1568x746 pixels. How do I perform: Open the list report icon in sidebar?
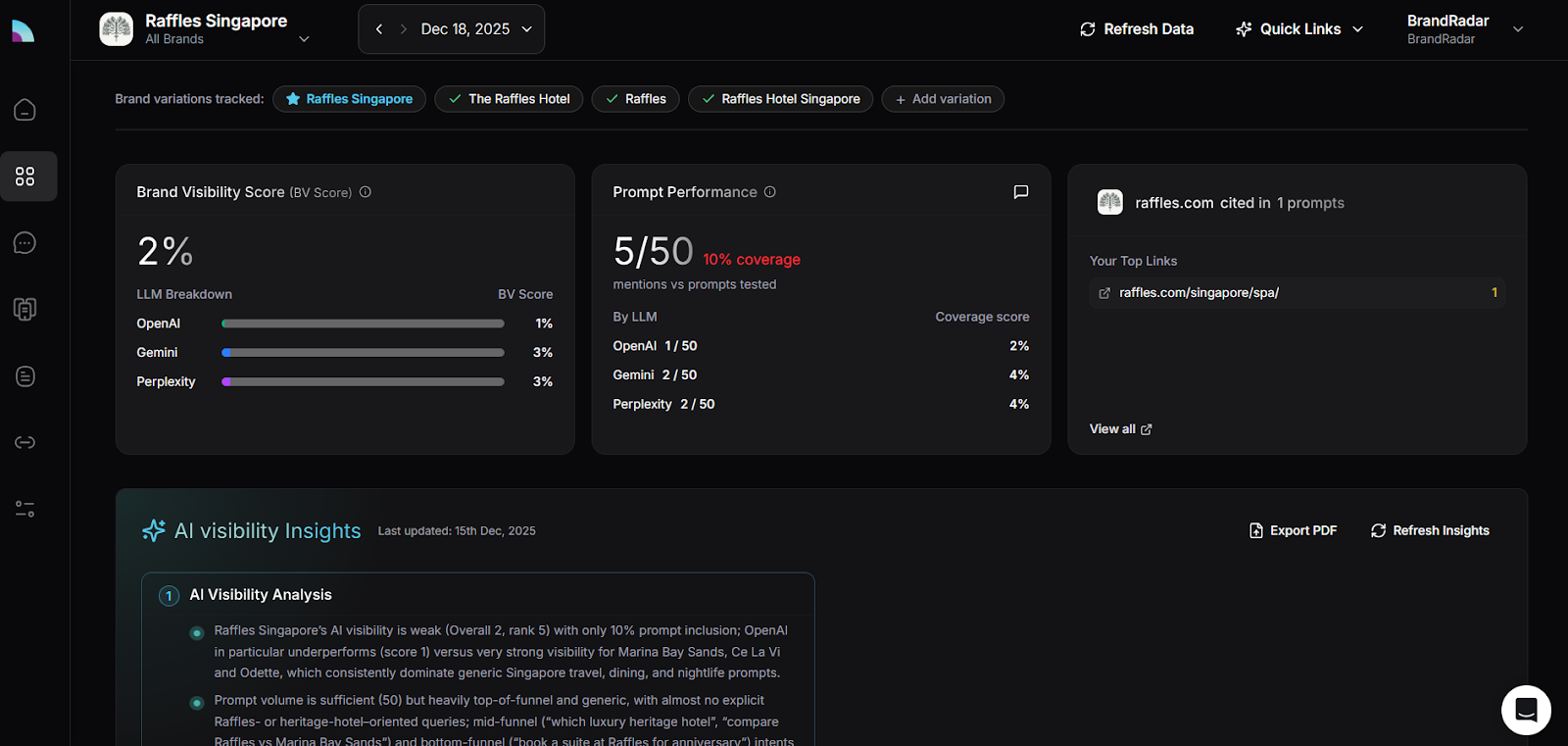point(25,376)
